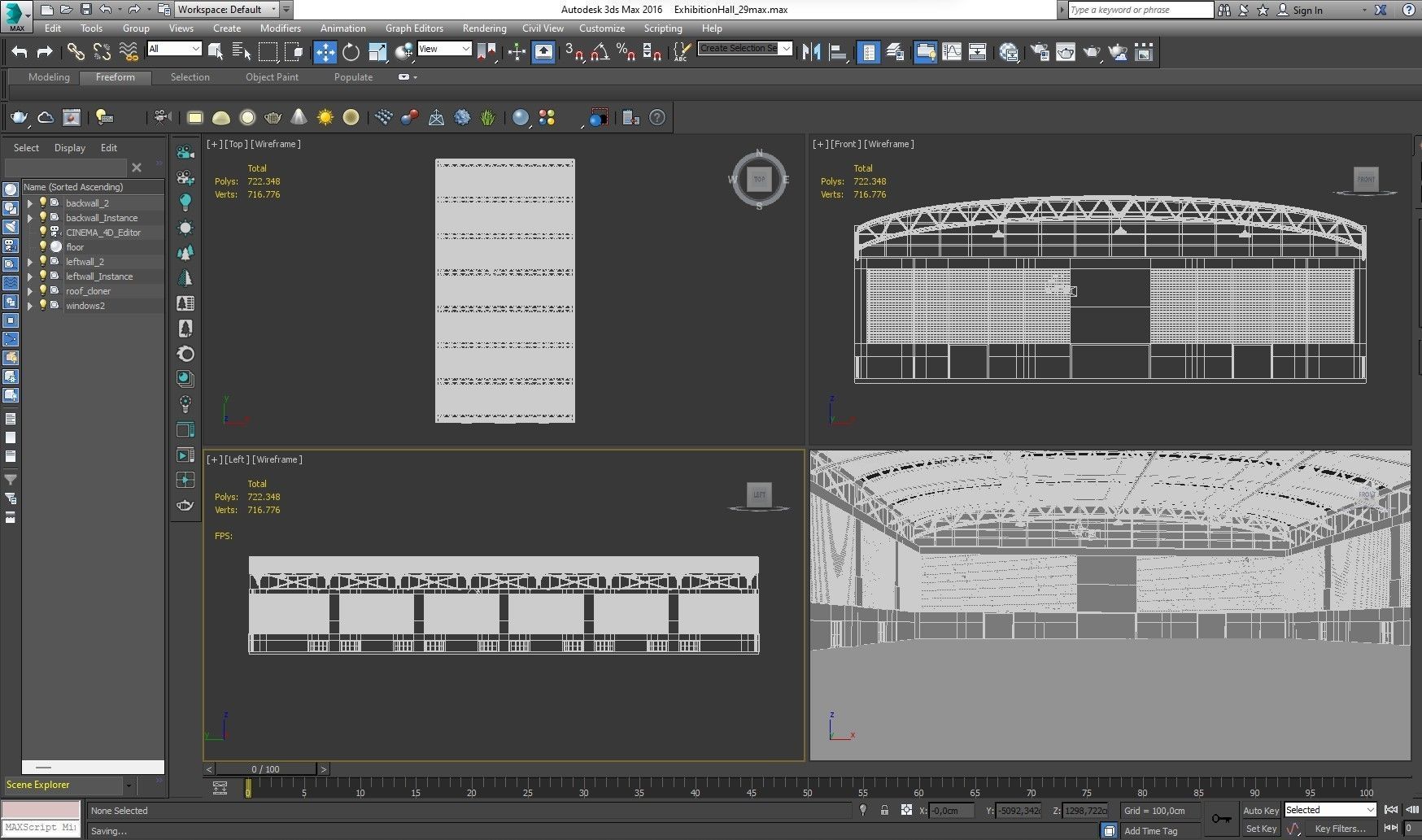Click the Unlink Selection tool
The width and height of the screenshot is (1422, 840).
click(102, 52)
